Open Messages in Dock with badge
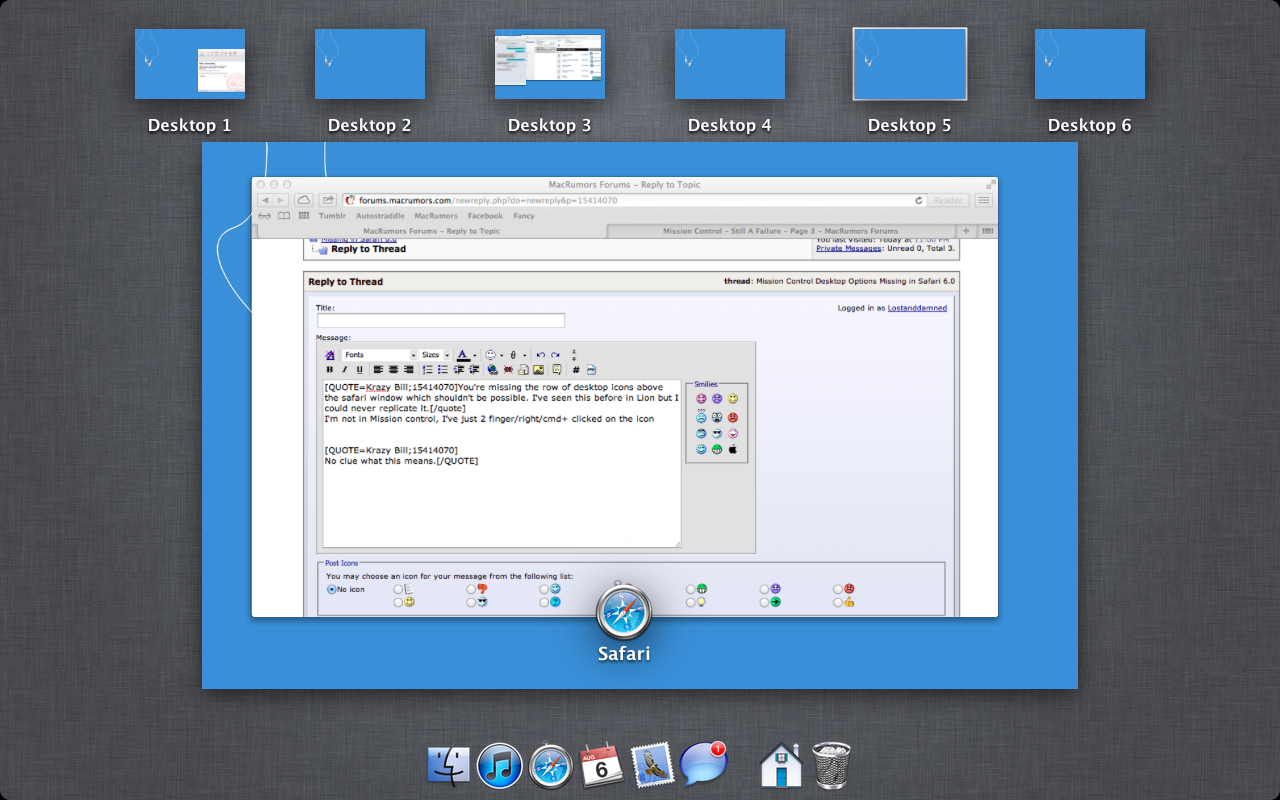Screen dimensions: 1280x800 click(702, 765)
